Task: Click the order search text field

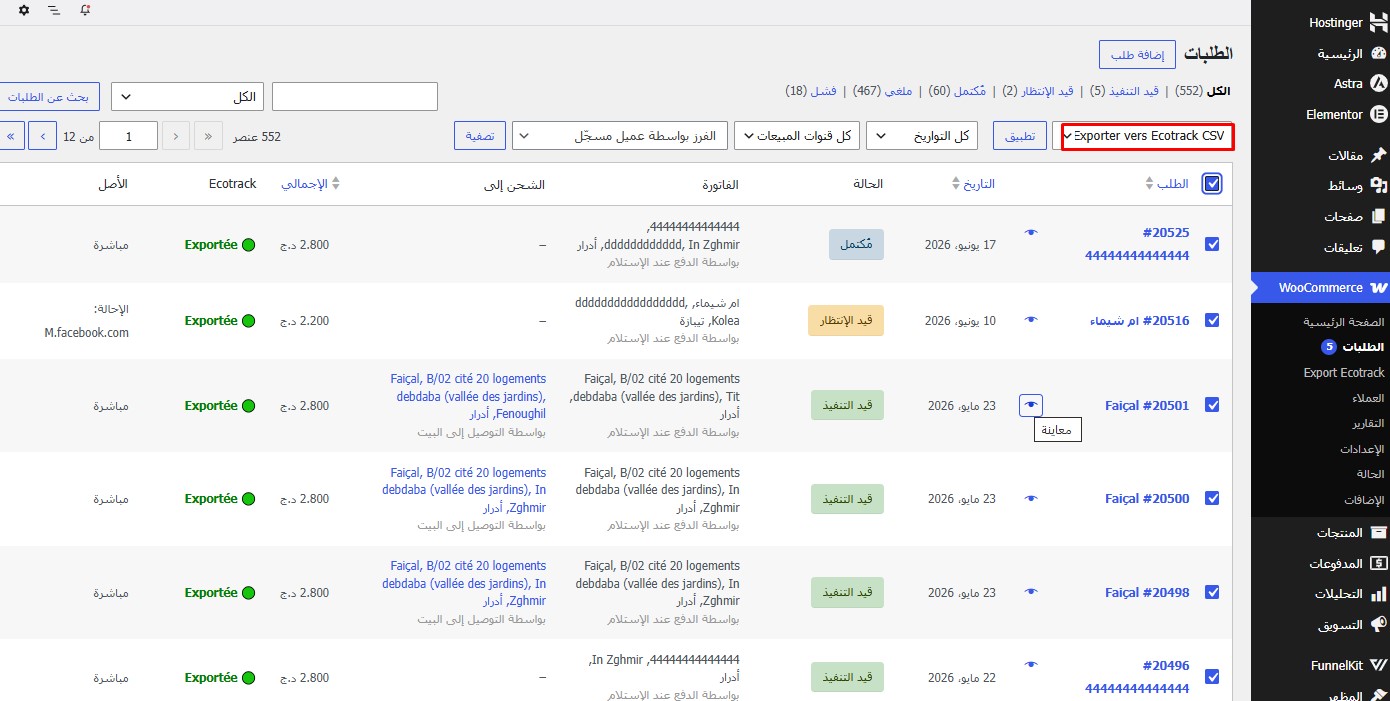Action: click(355, 97)
